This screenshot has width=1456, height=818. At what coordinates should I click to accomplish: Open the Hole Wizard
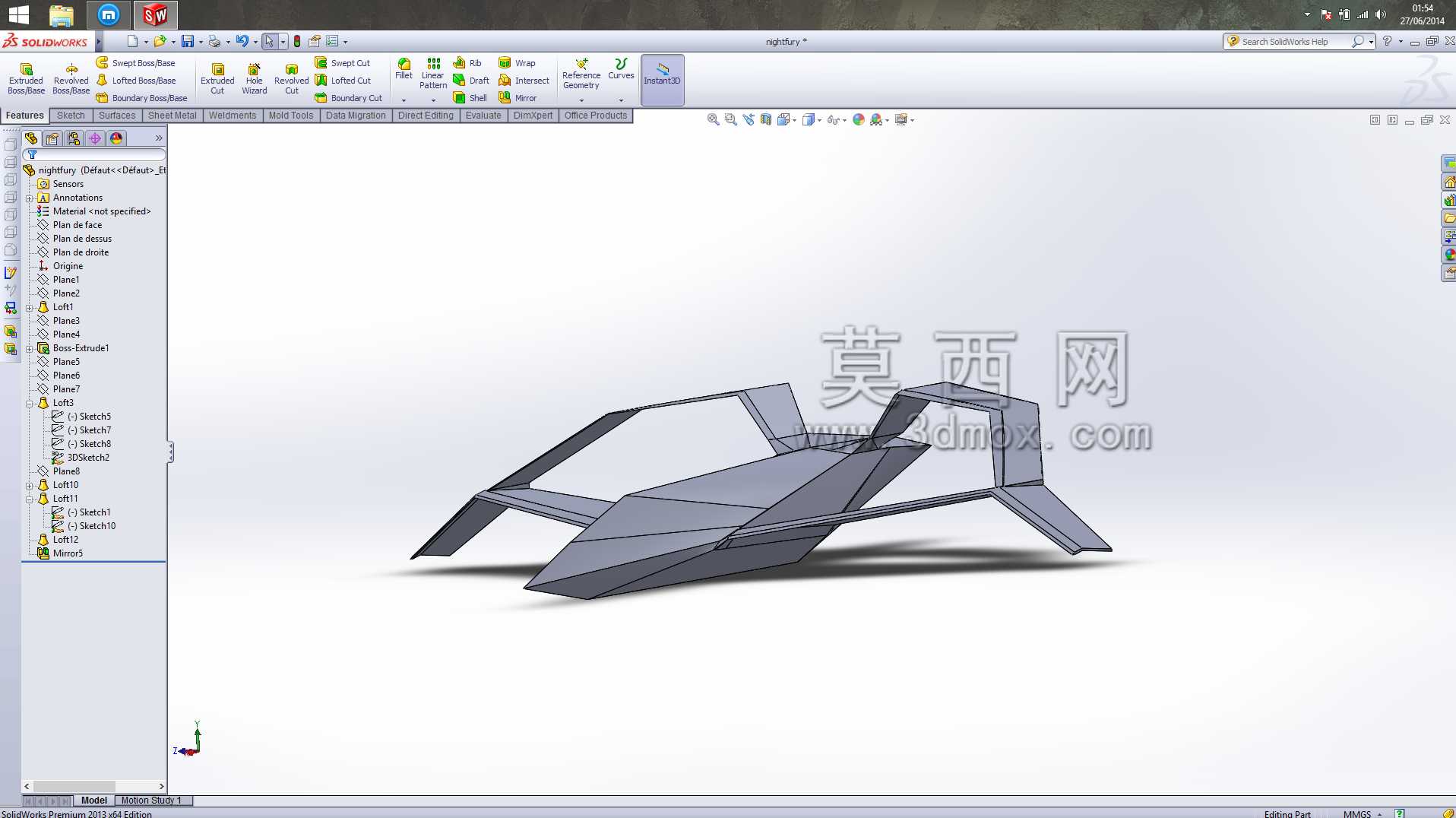255,79
